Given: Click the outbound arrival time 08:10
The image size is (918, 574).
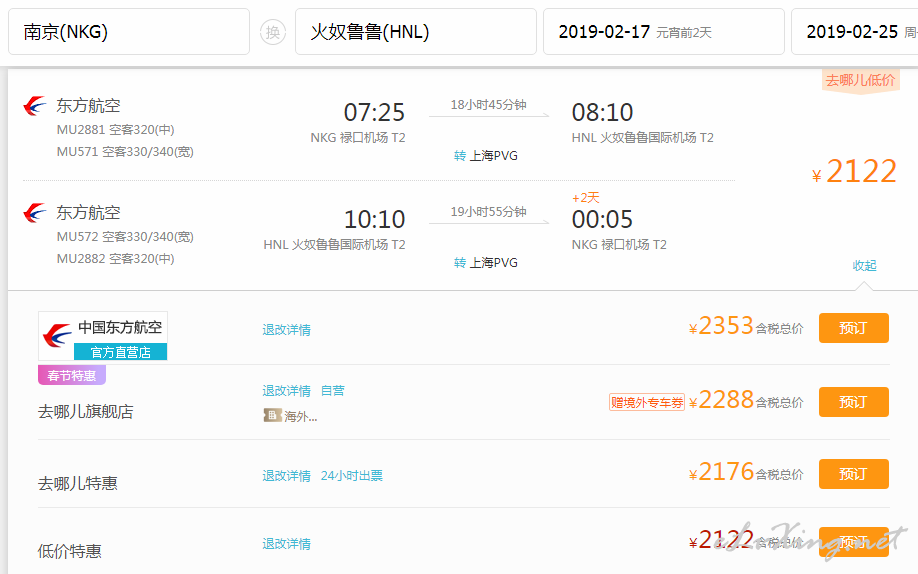Looking at the screenshot, I should coord(602,112).
